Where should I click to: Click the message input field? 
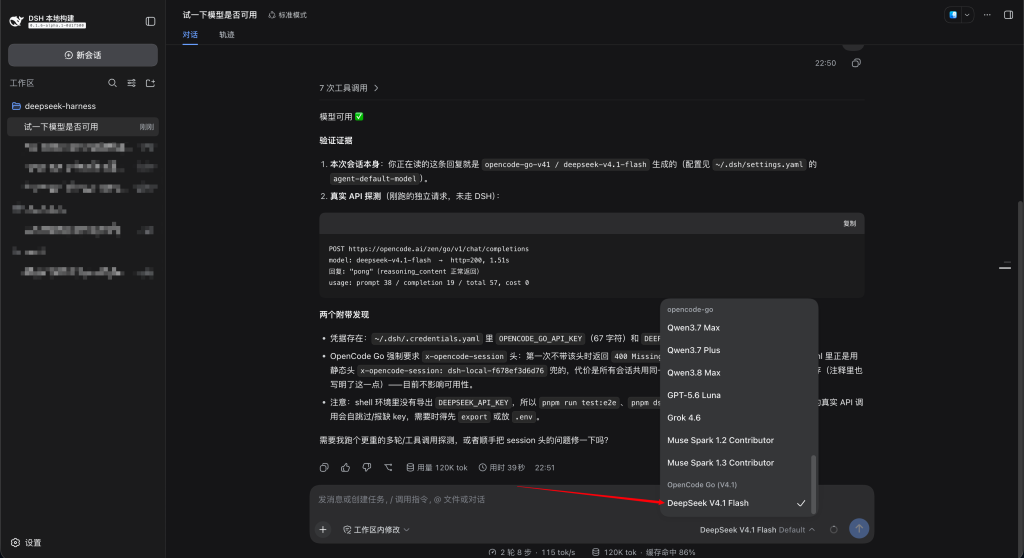[483, 499]
